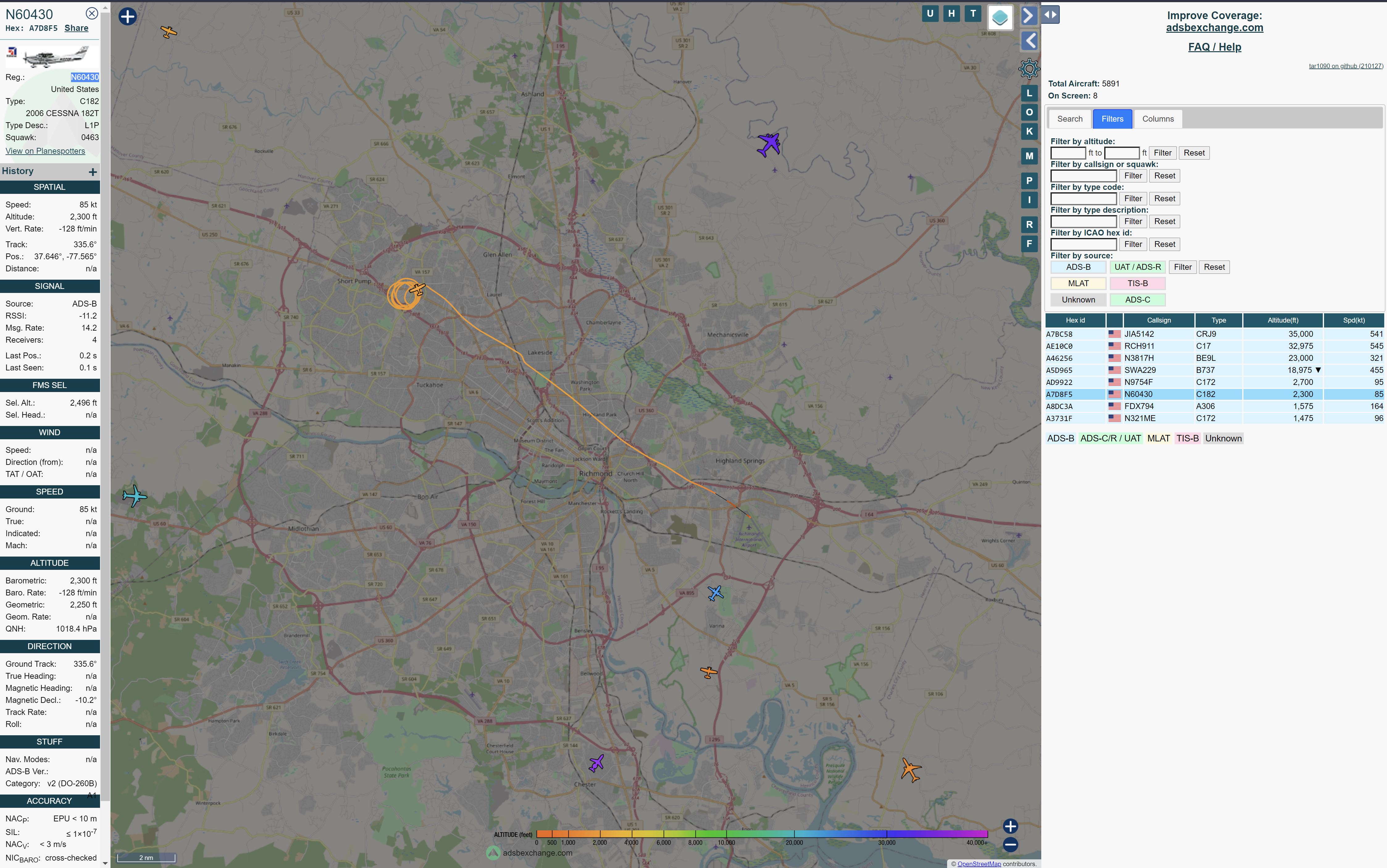This screenshot has width=1387, height=868.
Task: Click callsign or squawk filter field
Action: (1083, 176)
